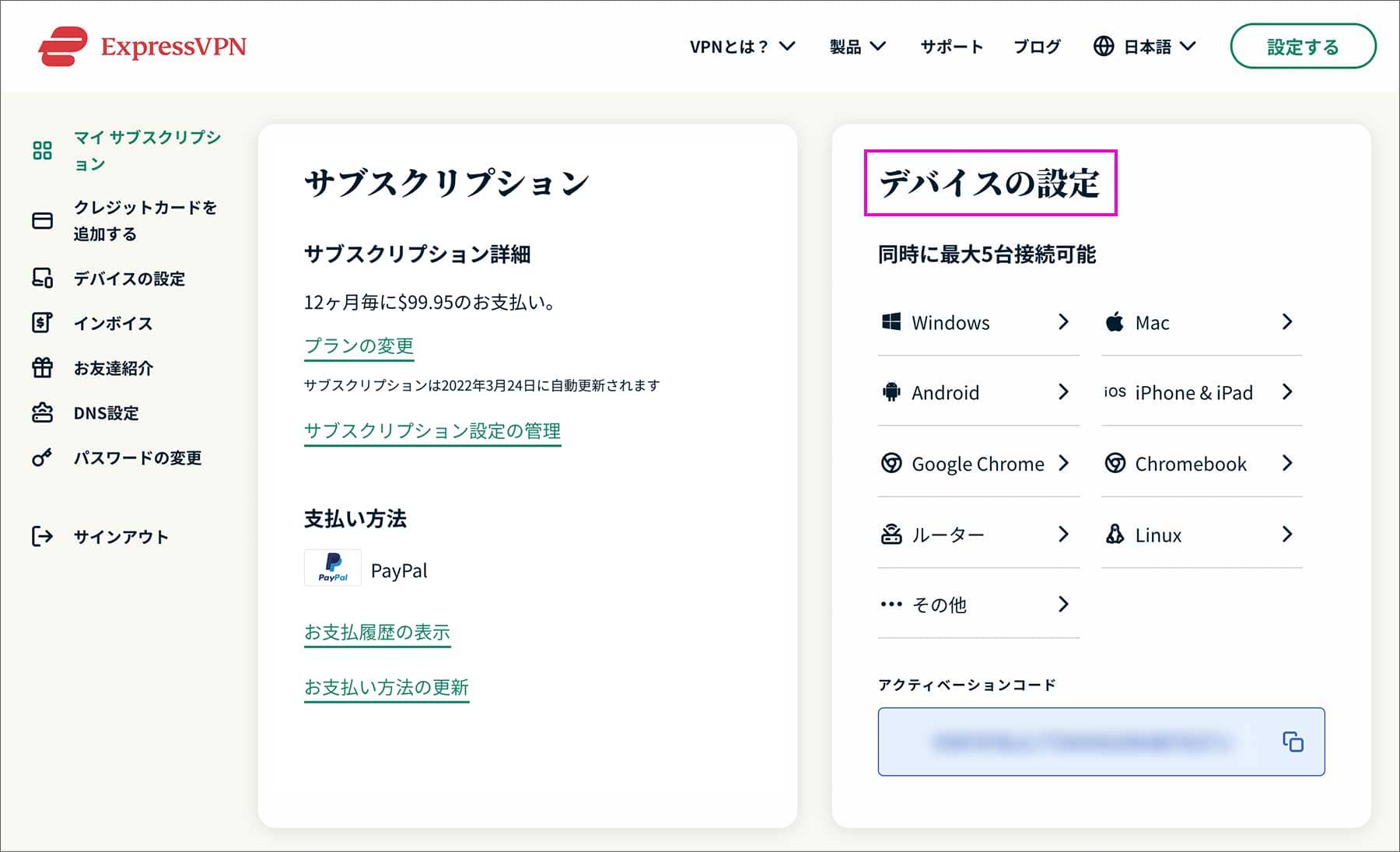Click the PayPal logo thumbnail
The width and height of the screenshot is (1400, 852).
pyautogui.click(x=333, y=568)
